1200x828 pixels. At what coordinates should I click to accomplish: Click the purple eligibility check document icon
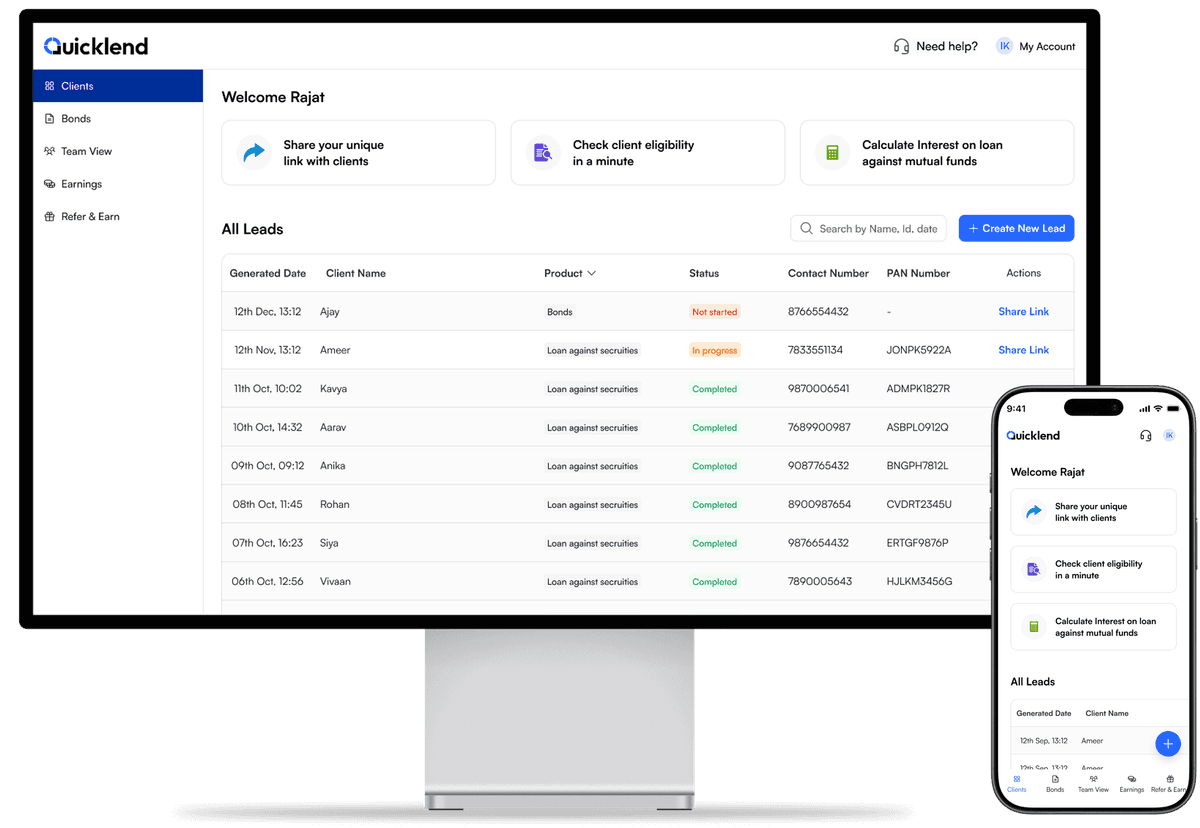pyautogui.click(x=543, y=153)
